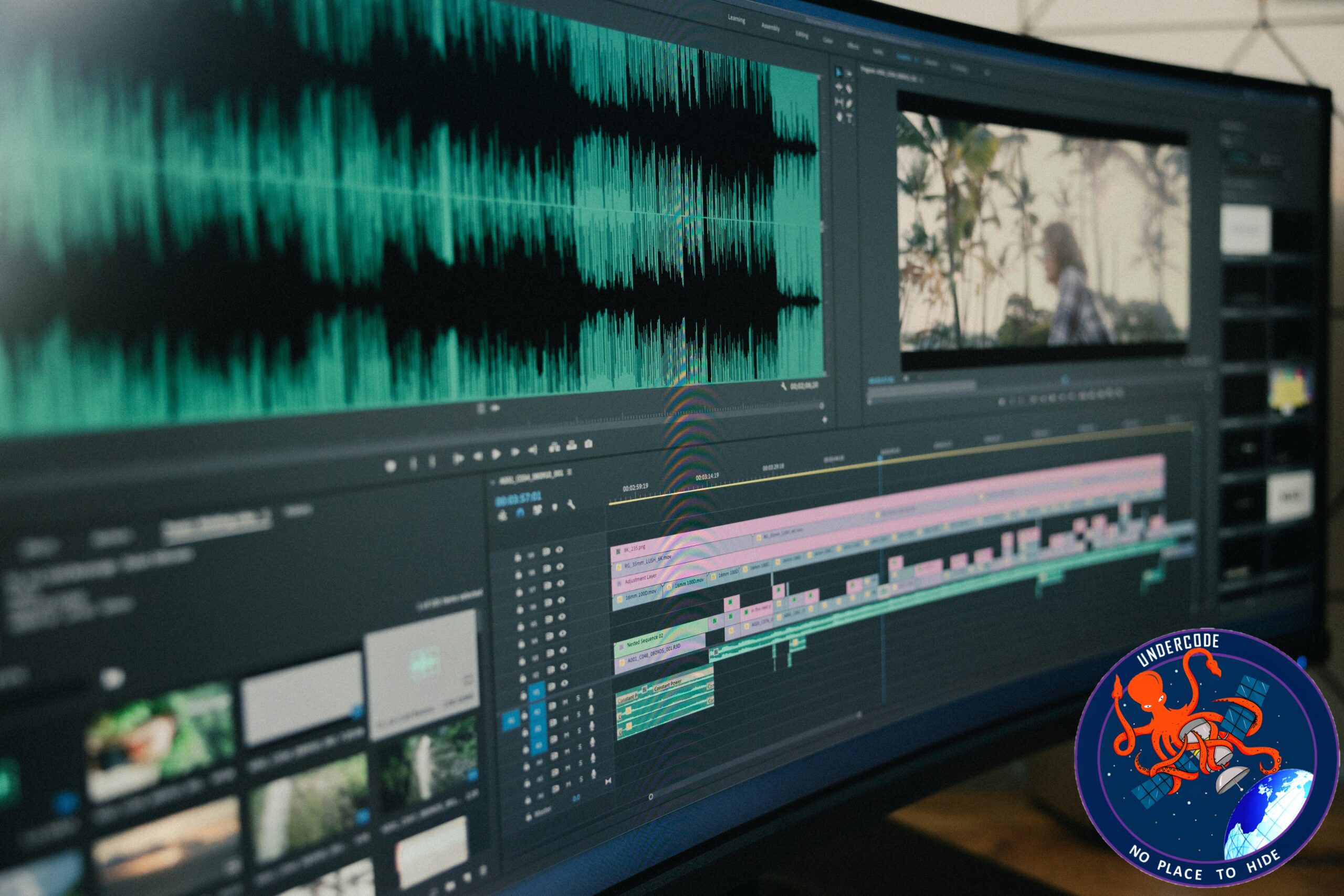Activate the Razor tool
1344x896 pixels.
(x=849, y=89)
